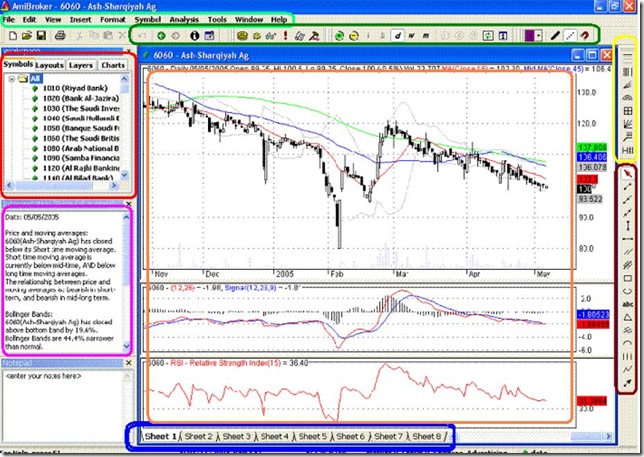The image size is (644, 457).
Task: Select the rectangle drawing tool
Action: [x=627, y=278]
